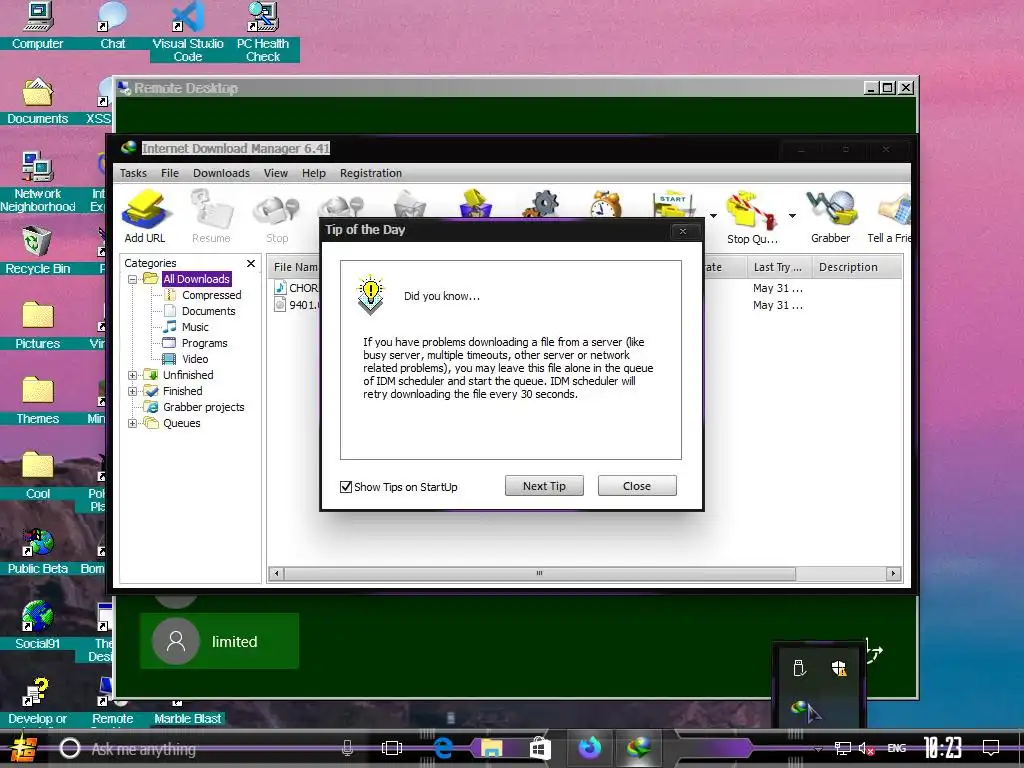Image resolution: width=1024 pixels, height=768 pixels.
Task: Open the Marble Blast desktop shortcut
Action: [x=187, y=718]
